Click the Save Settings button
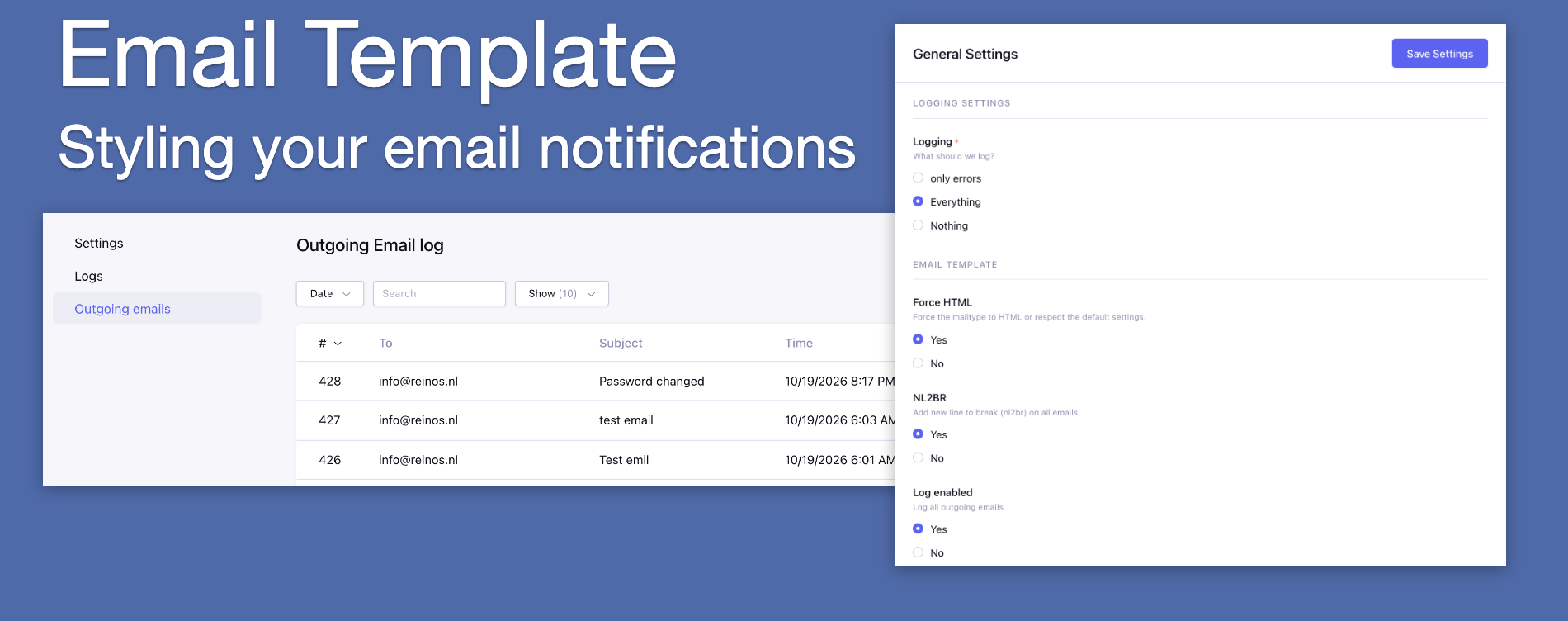The width and height of the screenshot is (1568, 621). (x=1439, y=54)
